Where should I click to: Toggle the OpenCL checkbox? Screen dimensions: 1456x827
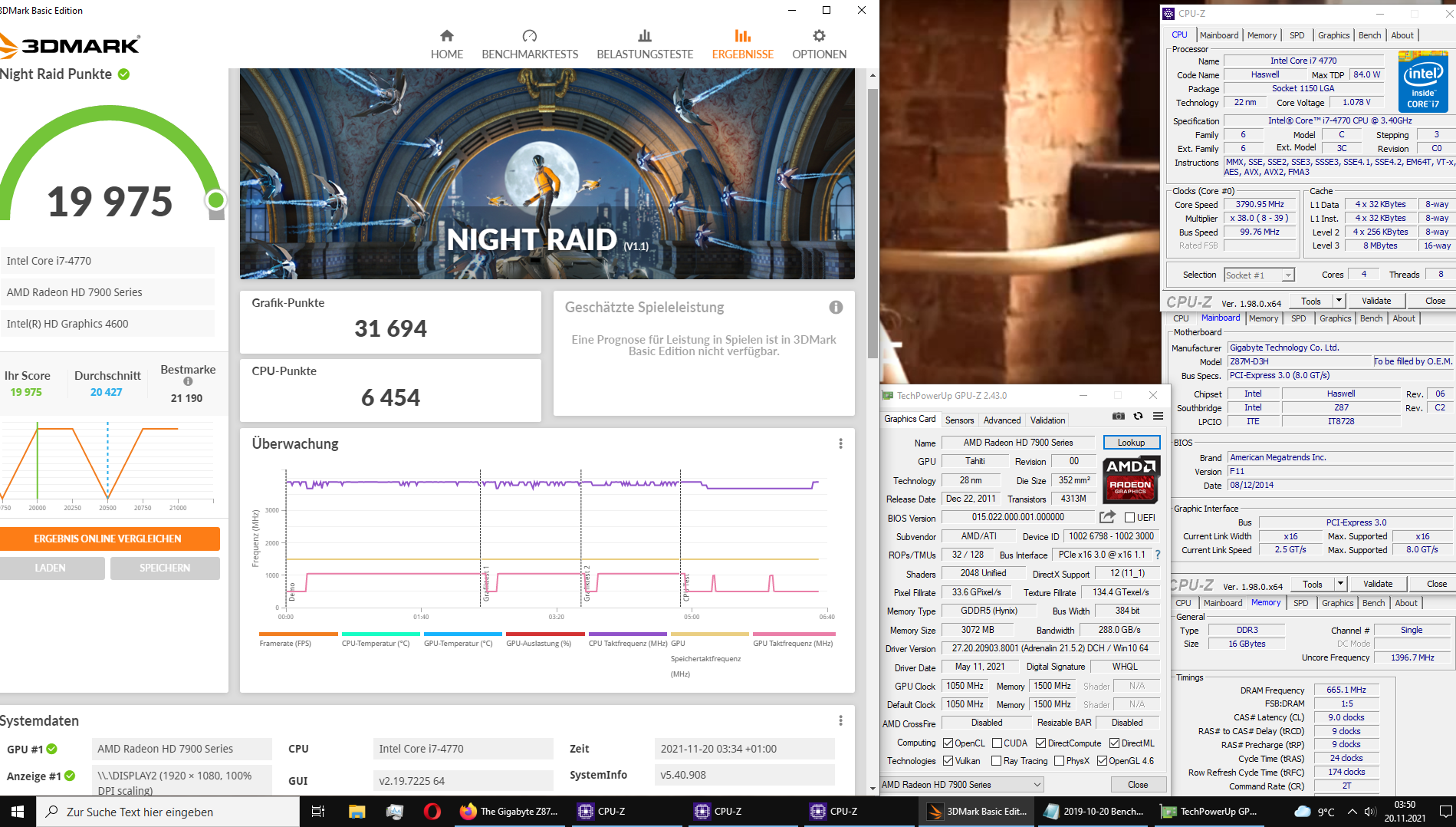(x=948, y=743)
